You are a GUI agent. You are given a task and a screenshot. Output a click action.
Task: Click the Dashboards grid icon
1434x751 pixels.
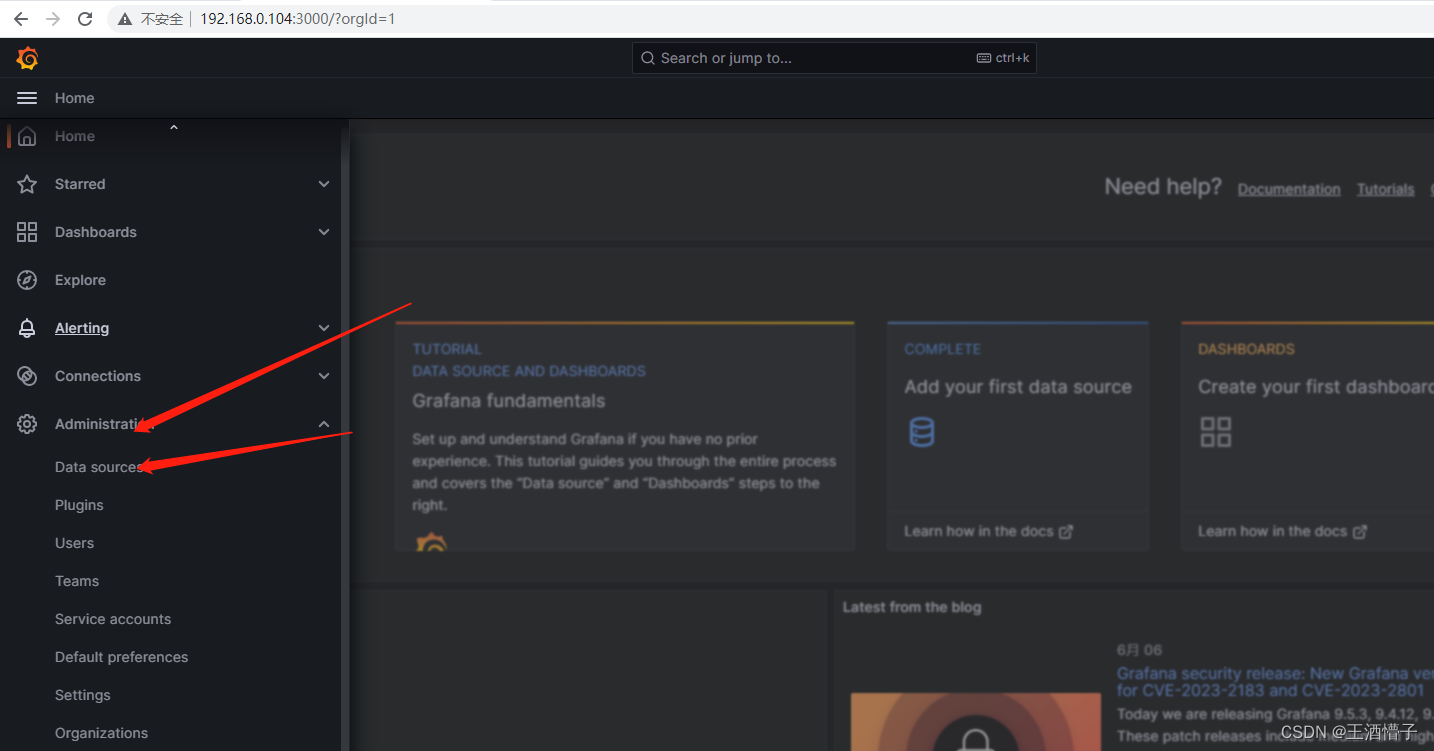(x=27, y=232)
